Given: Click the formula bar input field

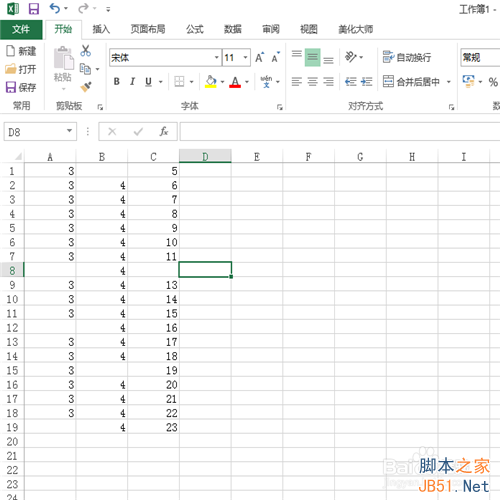Looking at the screenshot, I should pyautogui.click(x=340, y=132).
